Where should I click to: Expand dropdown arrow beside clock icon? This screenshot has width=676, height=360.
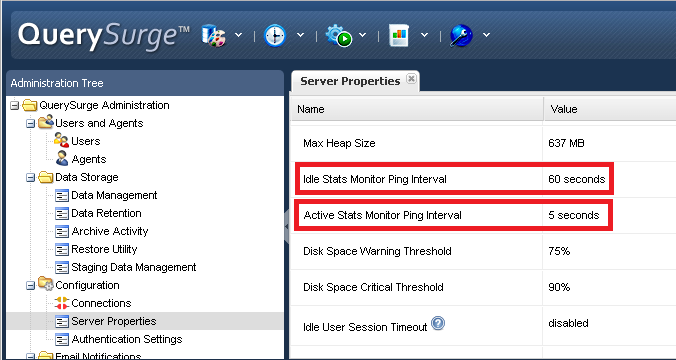300,35
